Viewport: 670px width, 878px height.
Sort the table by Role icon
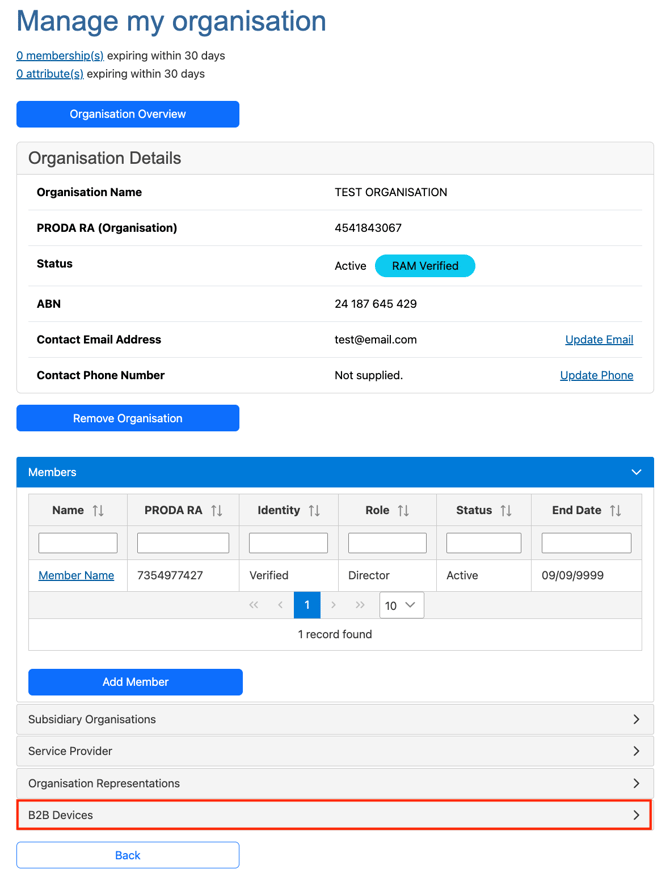point(403,511)
